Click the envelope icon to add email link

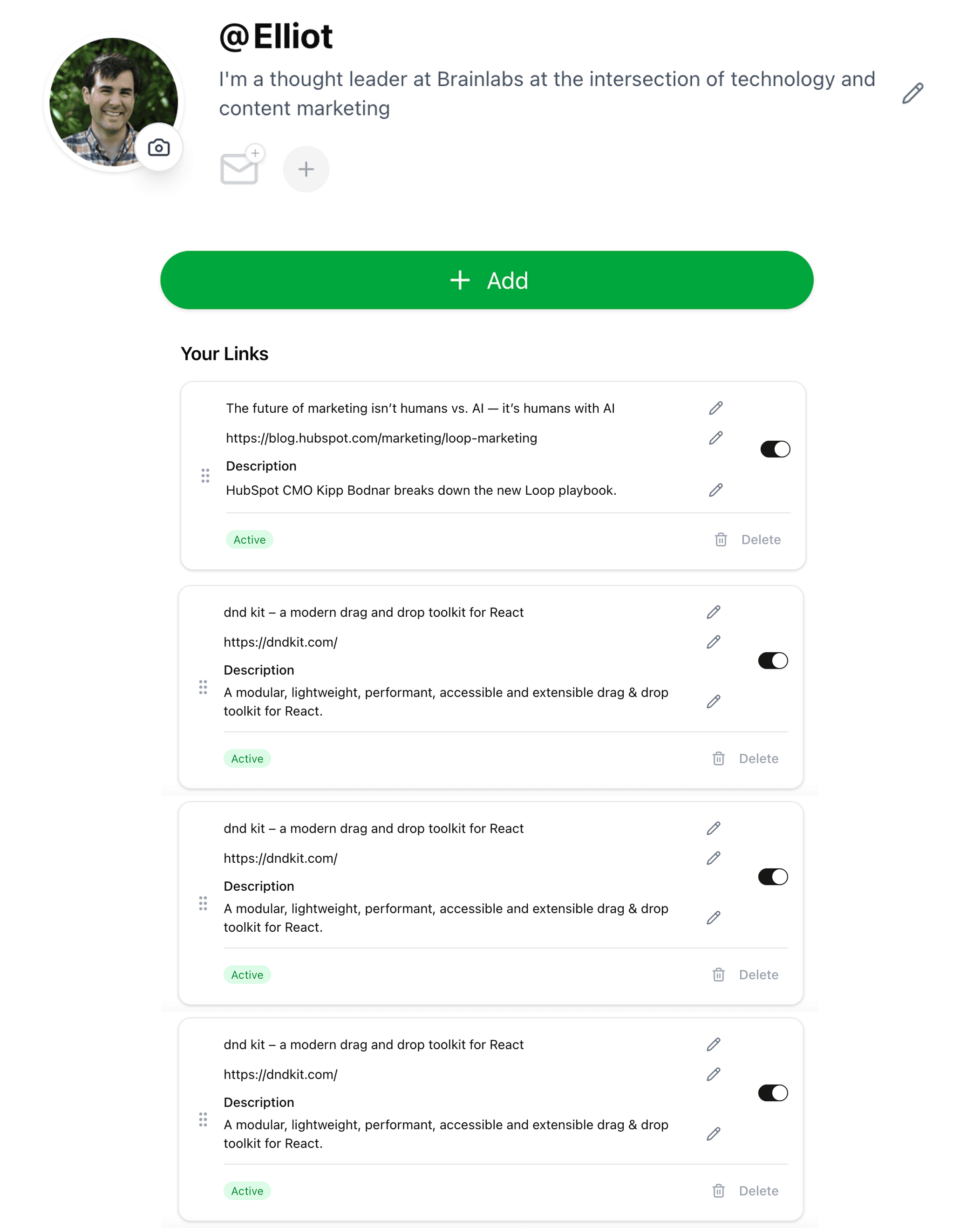[239, 168]
